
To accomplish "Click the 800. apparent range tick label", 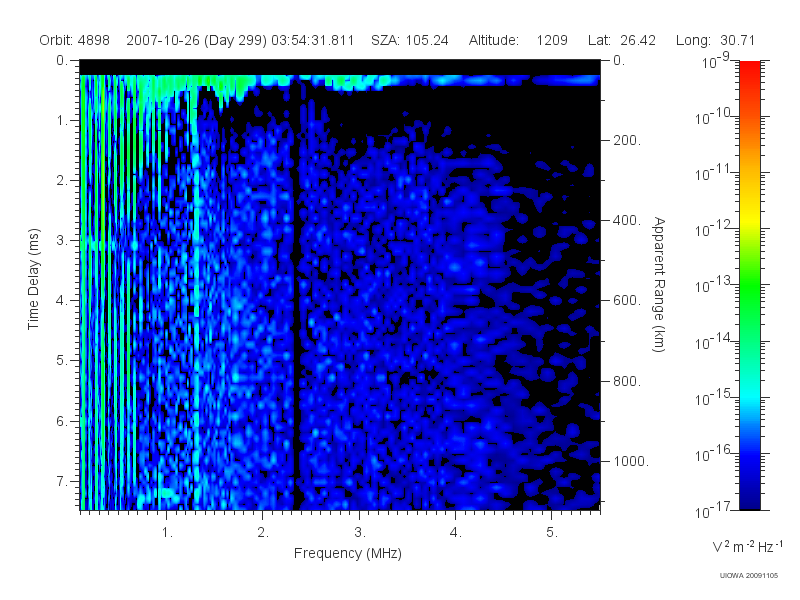I will (627, 381).
